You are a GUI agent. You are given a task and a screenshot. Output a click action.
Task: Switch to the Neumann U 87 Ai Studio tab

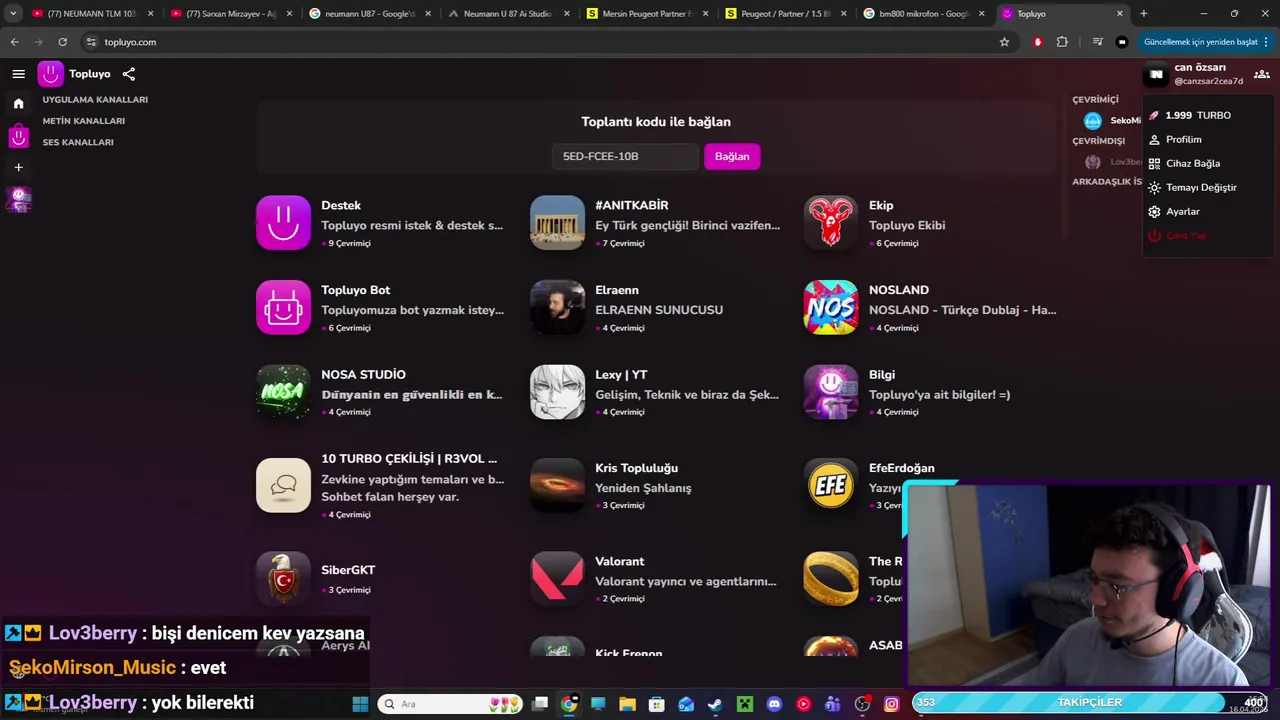508,14
